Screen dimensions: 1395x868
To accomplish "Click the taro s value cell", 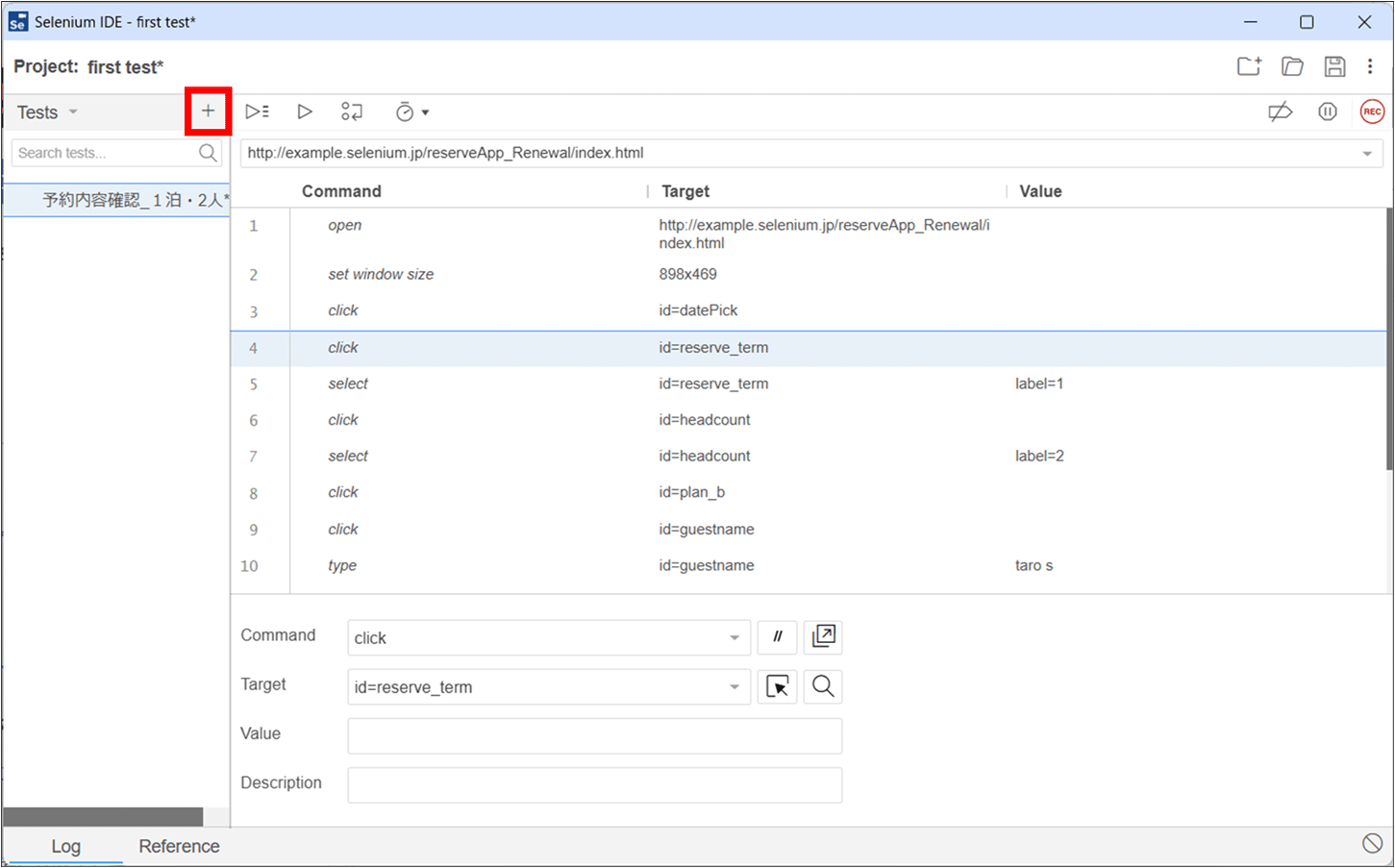I will (x=1034, y=565).
